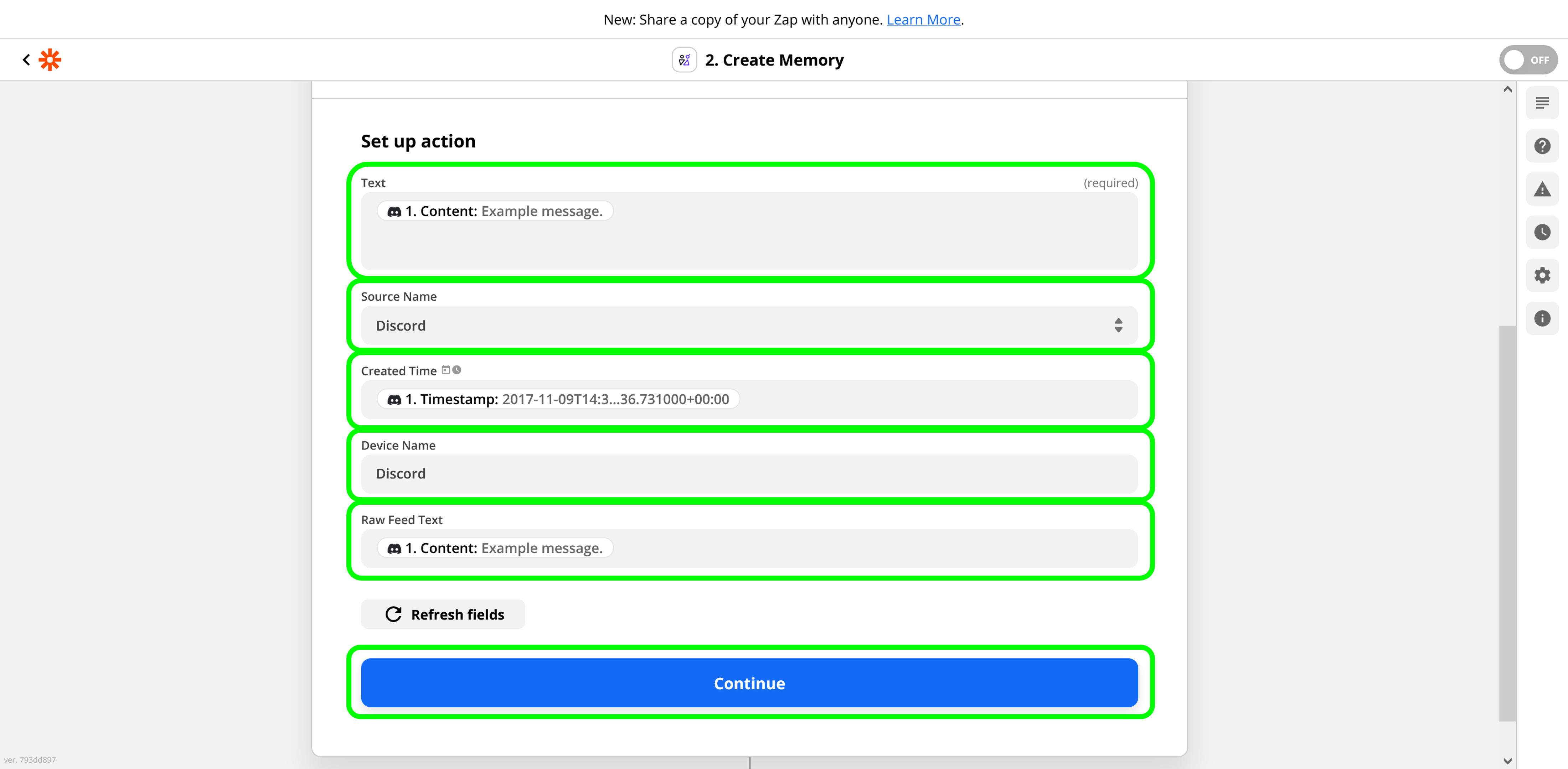
Task: Select the Timestamp pill in Created Time
Action: [x=558, y=399]
